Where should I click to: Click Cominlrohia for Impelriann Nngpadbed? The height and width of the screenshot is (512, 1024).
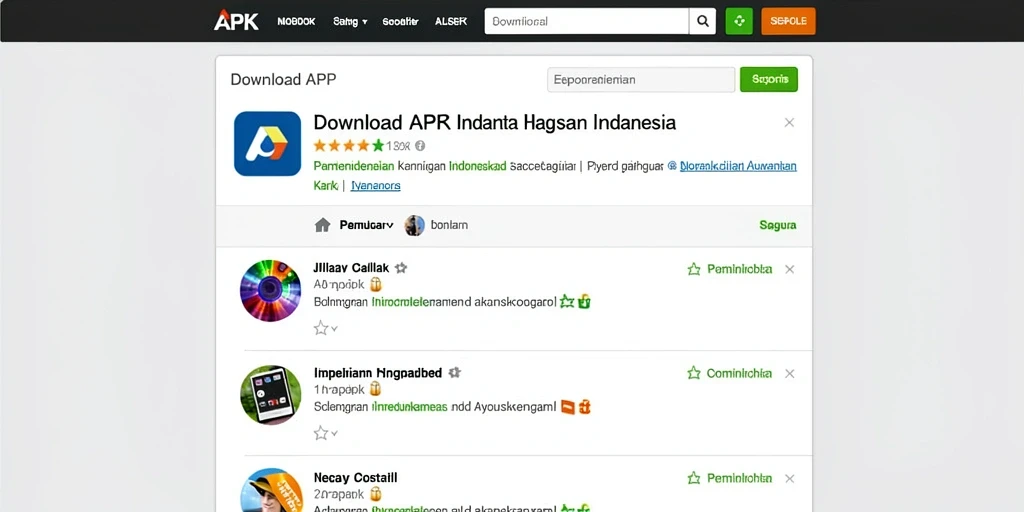tap(729, 374)
